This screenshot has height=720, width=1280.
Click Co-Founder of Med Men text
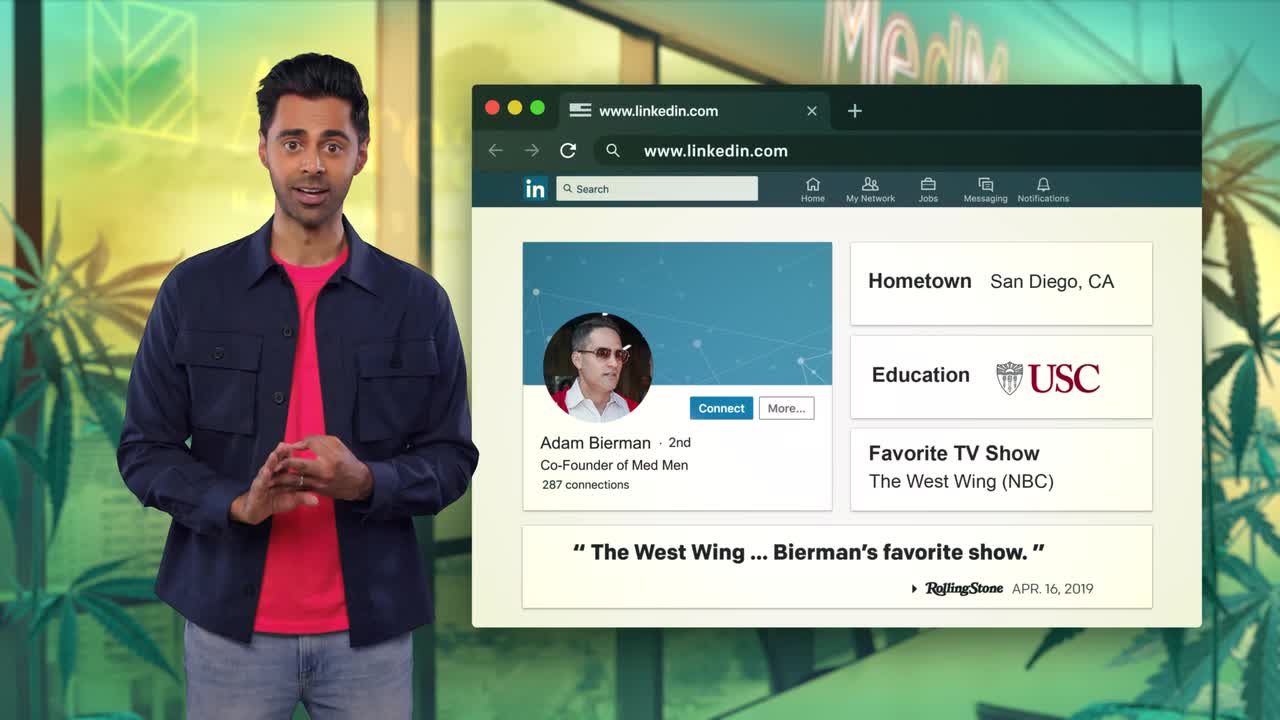click(614, 465)
